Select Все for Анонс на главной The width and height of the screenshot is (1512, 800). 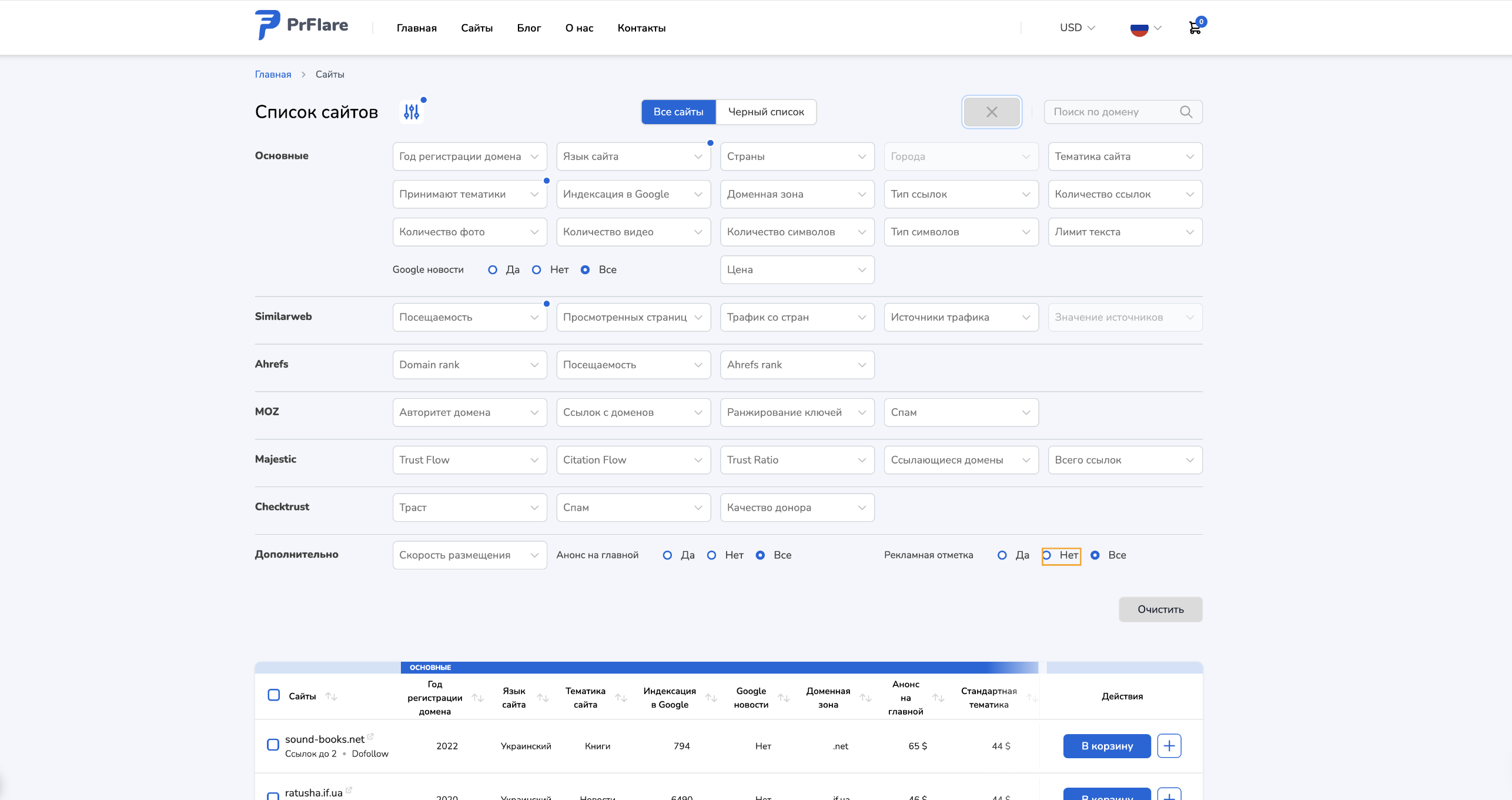(760, 555)
